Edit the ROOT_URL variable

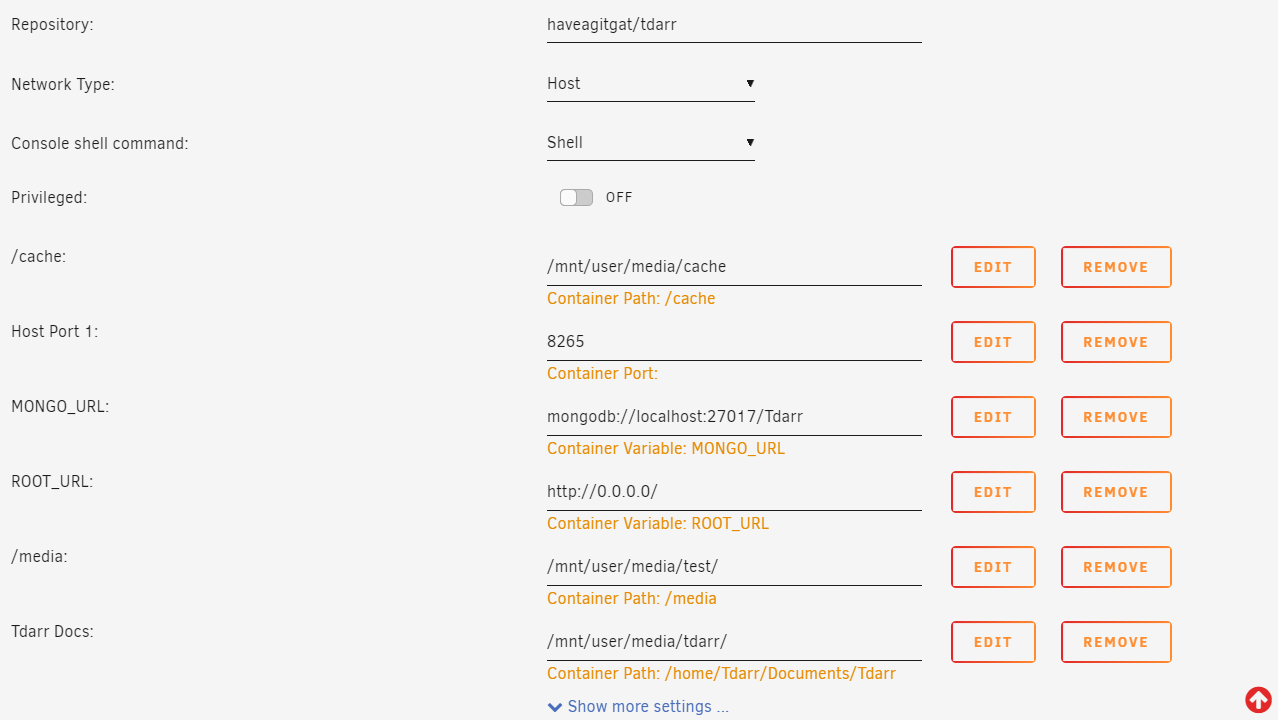[x=993, y=492]
